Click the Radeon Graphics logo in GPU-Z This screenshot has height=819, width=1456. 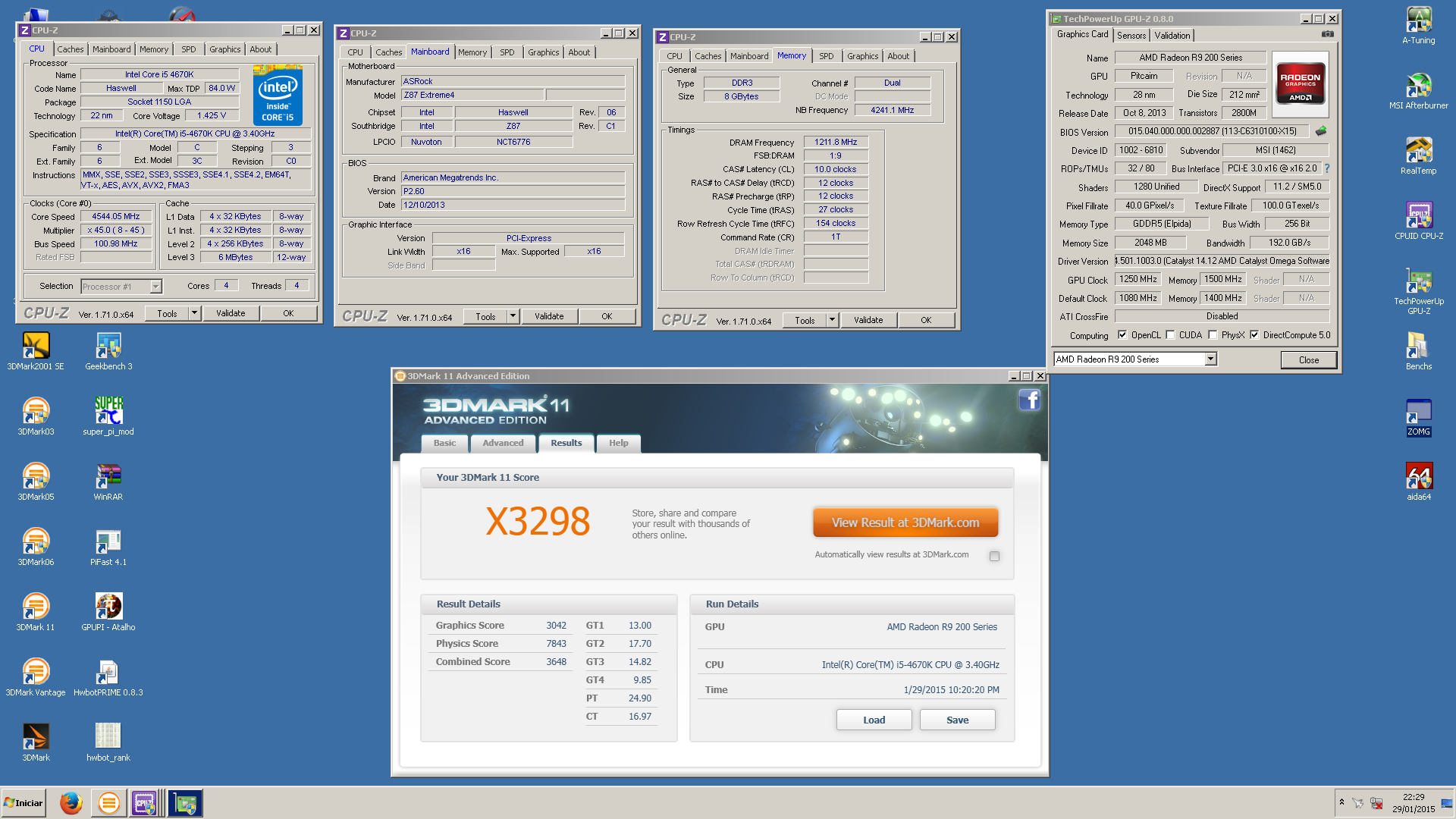[x=1300, y=84]
